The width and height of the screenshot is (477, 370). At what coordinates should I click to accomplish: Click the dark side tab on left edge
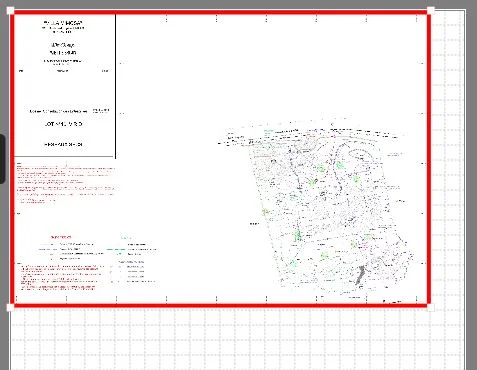point(2,159)
